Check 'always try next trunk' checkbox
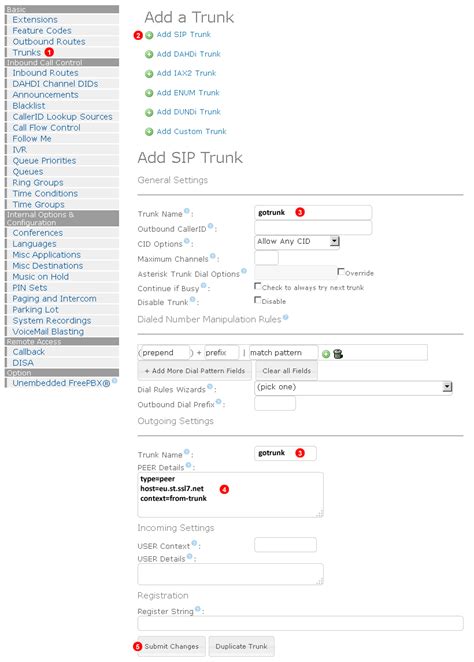Image resolution: width=474 pixels, height=662 pixels. (257, 286)
